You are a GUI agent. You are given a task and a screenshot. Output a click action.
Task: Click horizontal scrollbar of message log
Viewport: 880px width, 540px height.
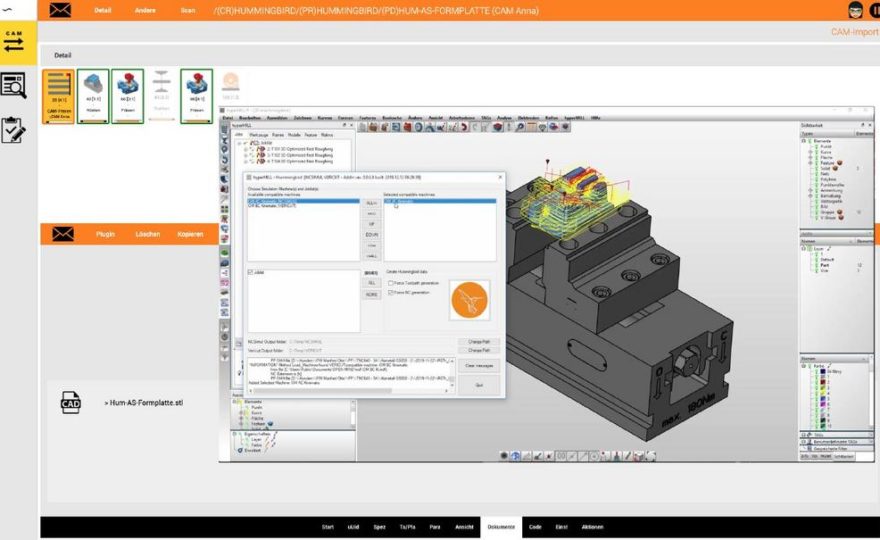pos(348,391)
